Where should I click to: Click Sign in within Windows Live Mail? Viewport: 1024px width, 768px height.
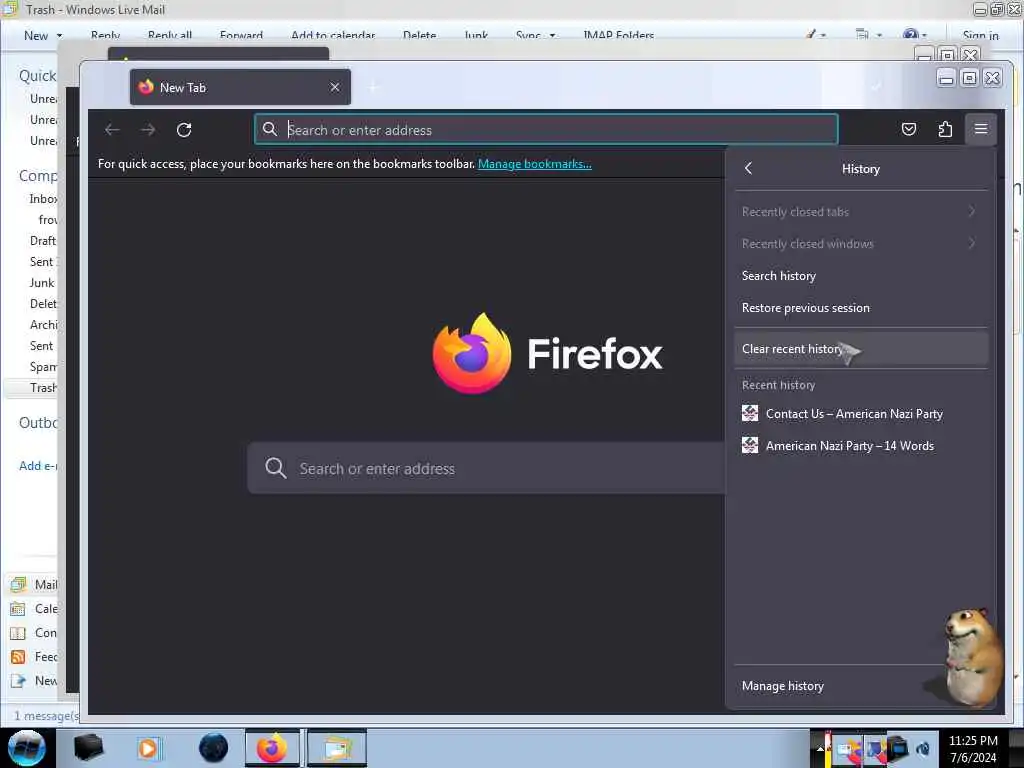coord(980,35)
